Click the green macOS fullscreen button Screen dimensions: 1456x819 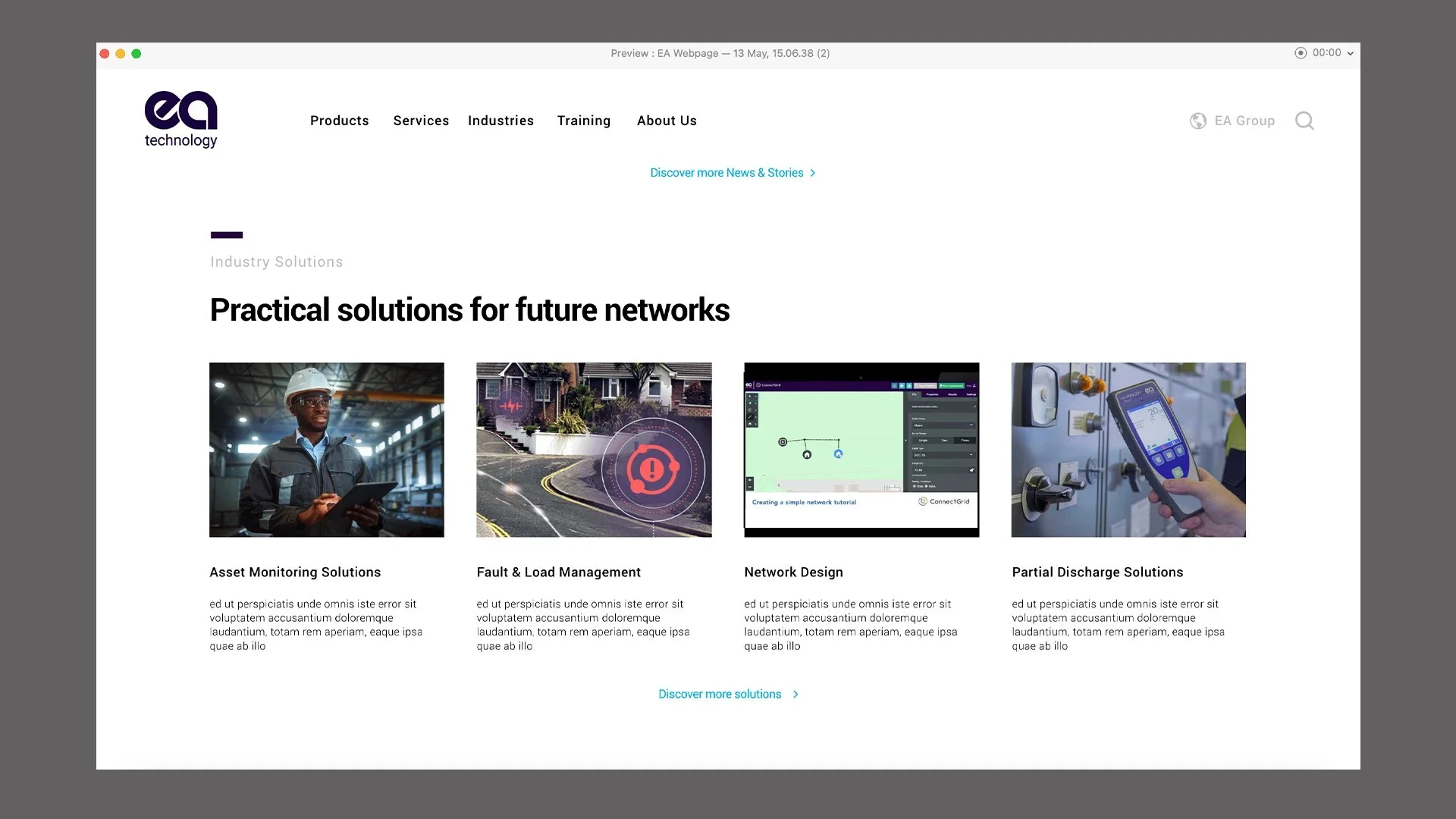[136, 54]
